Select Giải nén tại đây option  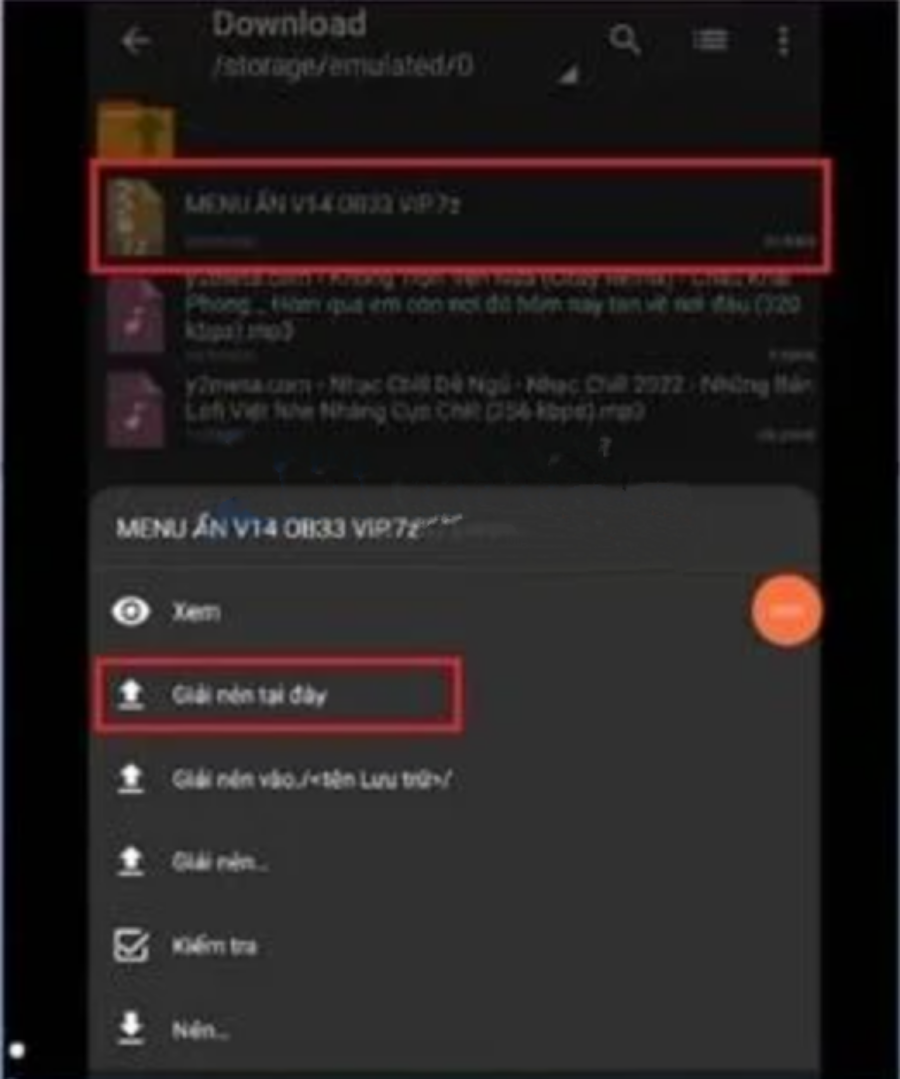[x=278, y=695]
